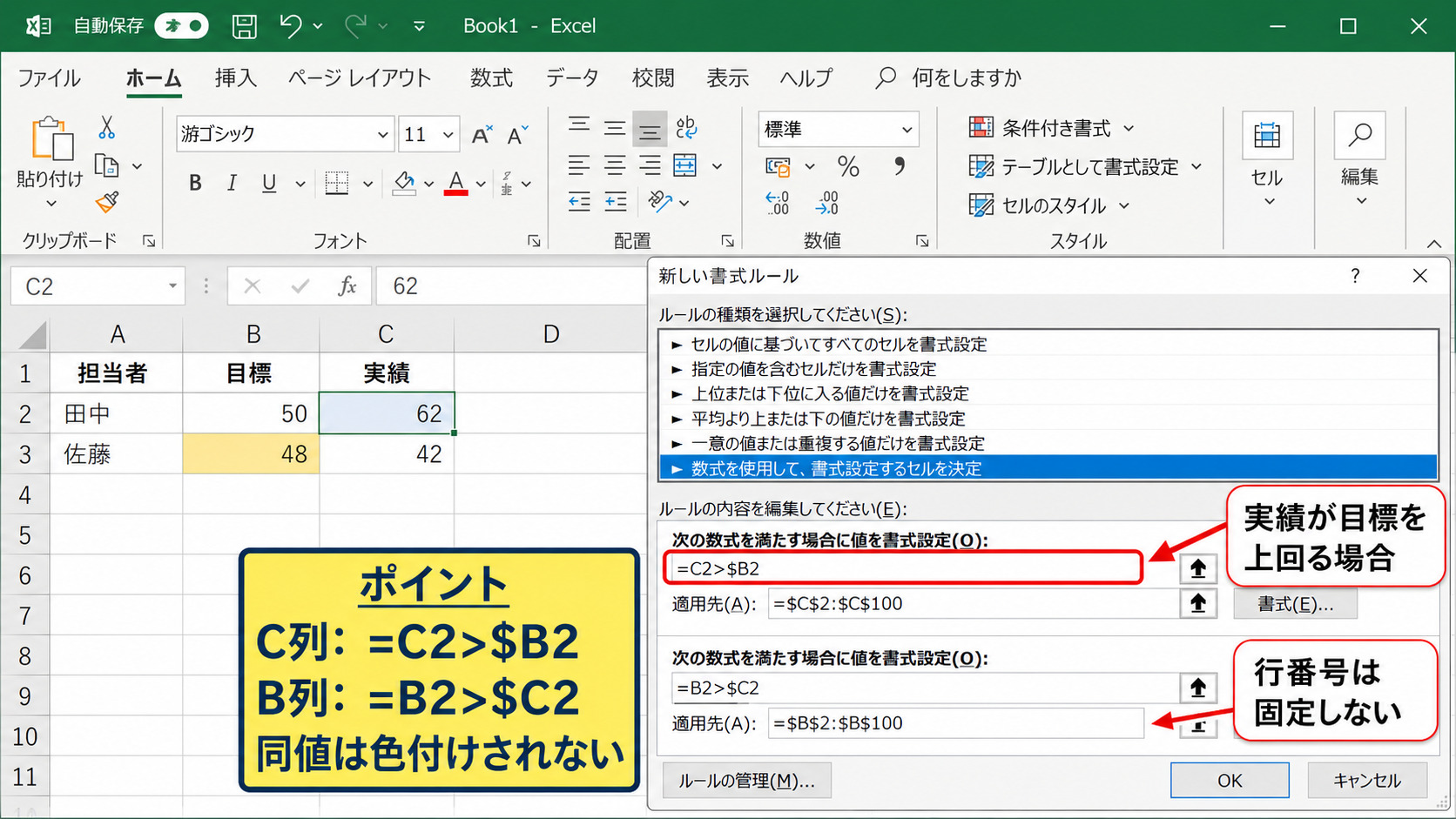Click the Format Painter brush icon
1456x819 pixels.
click(x=107, y=203)
